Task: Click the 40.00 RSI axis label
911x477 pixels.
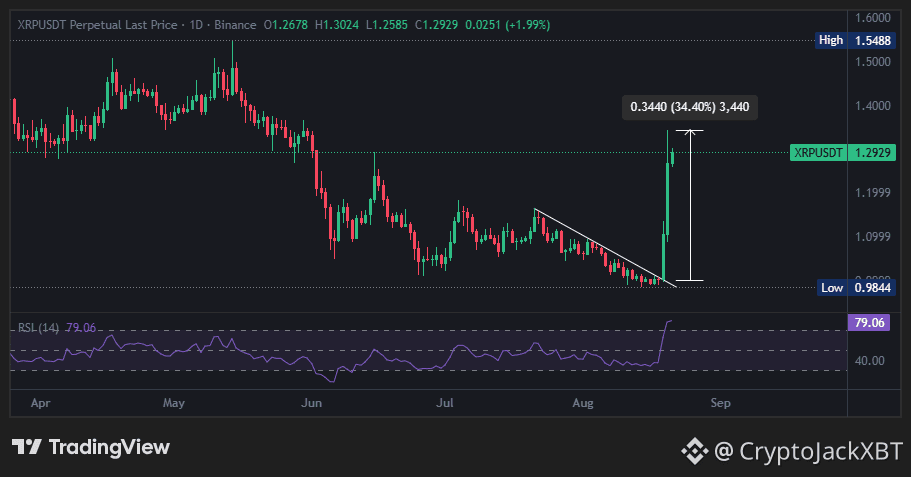Action: pyautogui.click(x=870, y=361)
